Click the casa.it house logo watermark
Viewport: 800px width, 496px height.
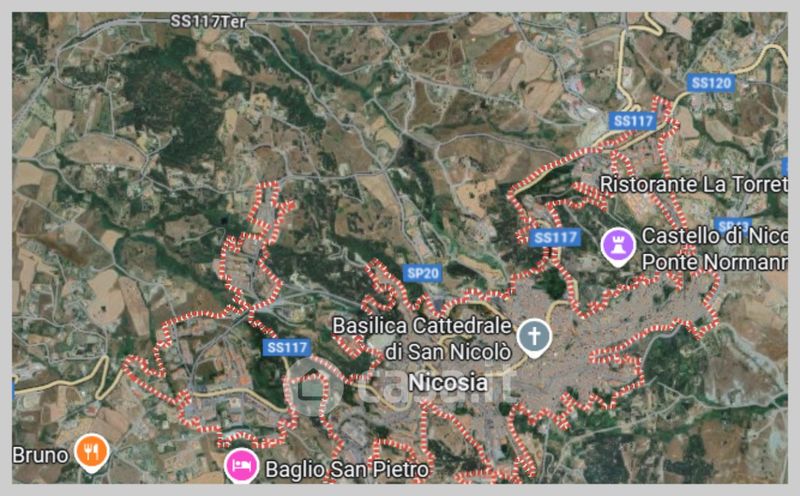coord(313,388)
